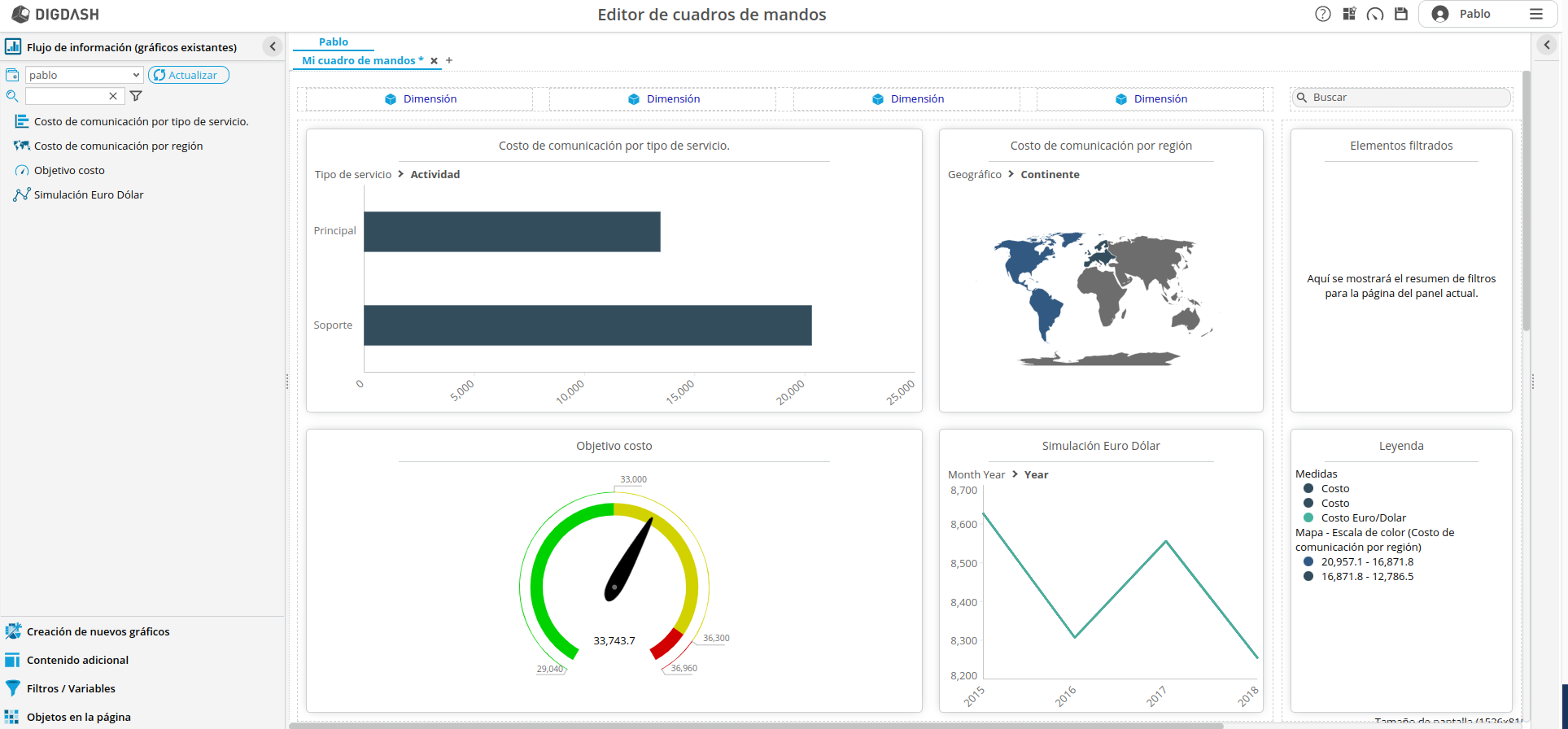Image resolution: width=1568 pixels, height=729 pixels.
Task: Select Simulación Euro Dólar in chart list
Action: click(89, 194)
